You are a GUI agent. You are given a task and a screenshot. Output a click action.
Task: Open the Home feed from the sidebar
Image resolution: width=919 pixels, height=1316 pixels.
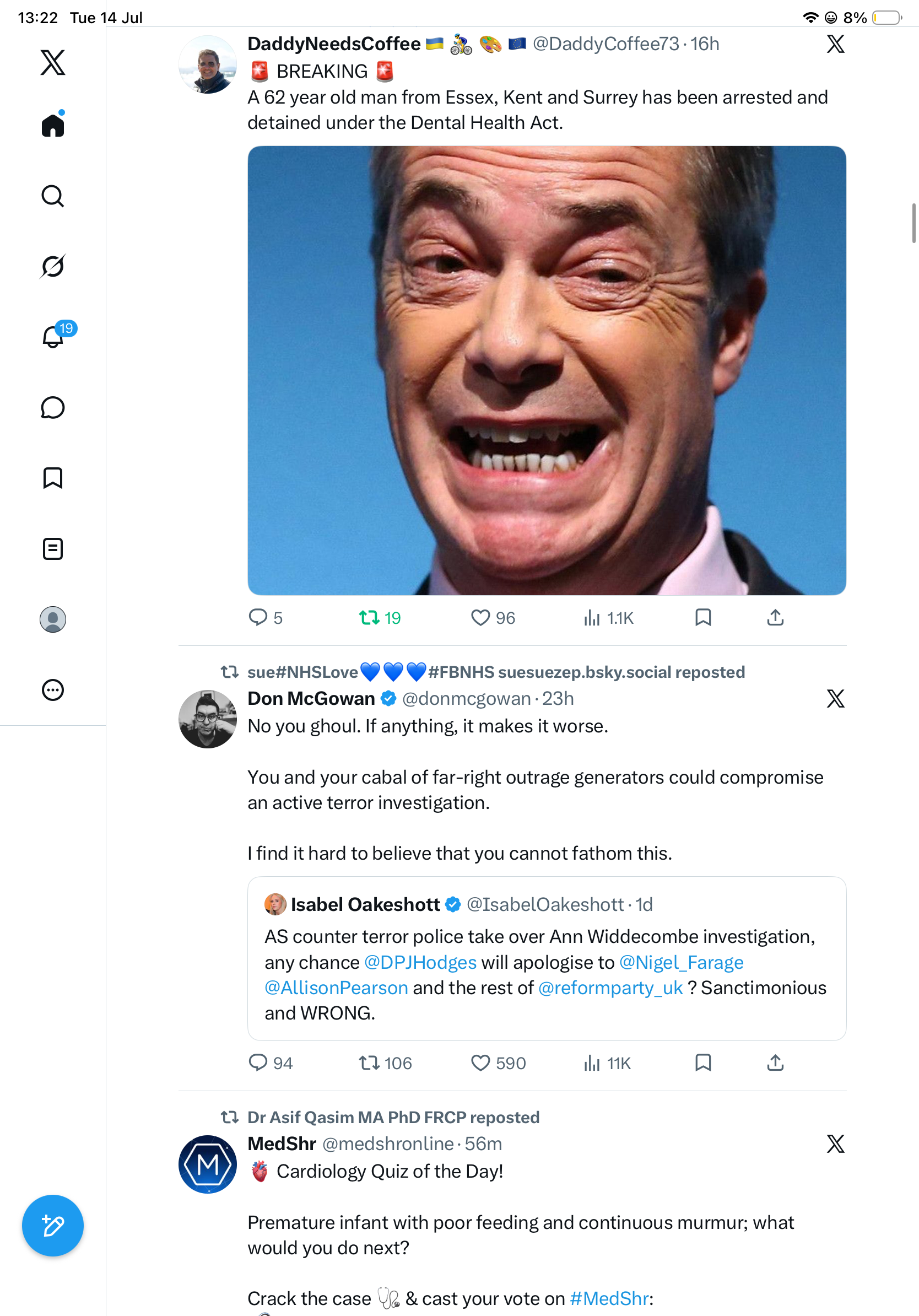pos(53,125)
